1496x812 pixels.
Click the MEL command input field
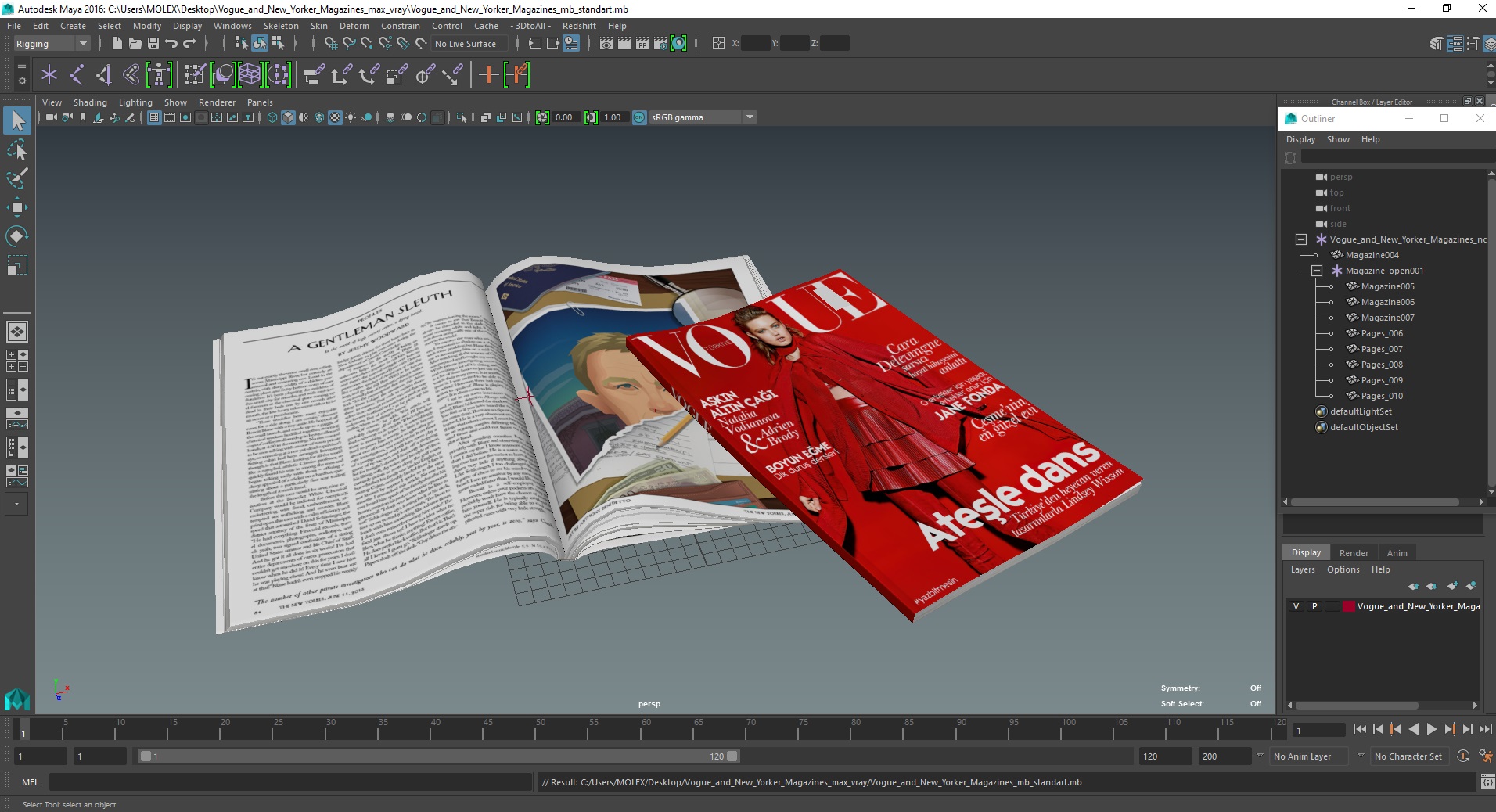(x=290, y=782)
